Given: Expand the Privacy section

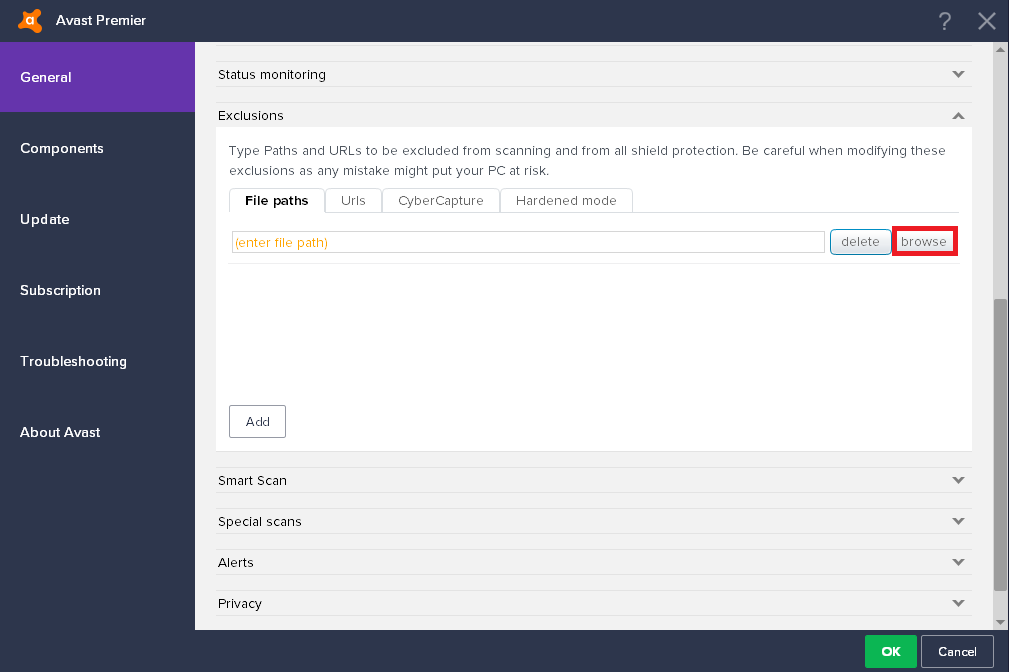Looking at the screenshot, I should click(x=958, y=604).
